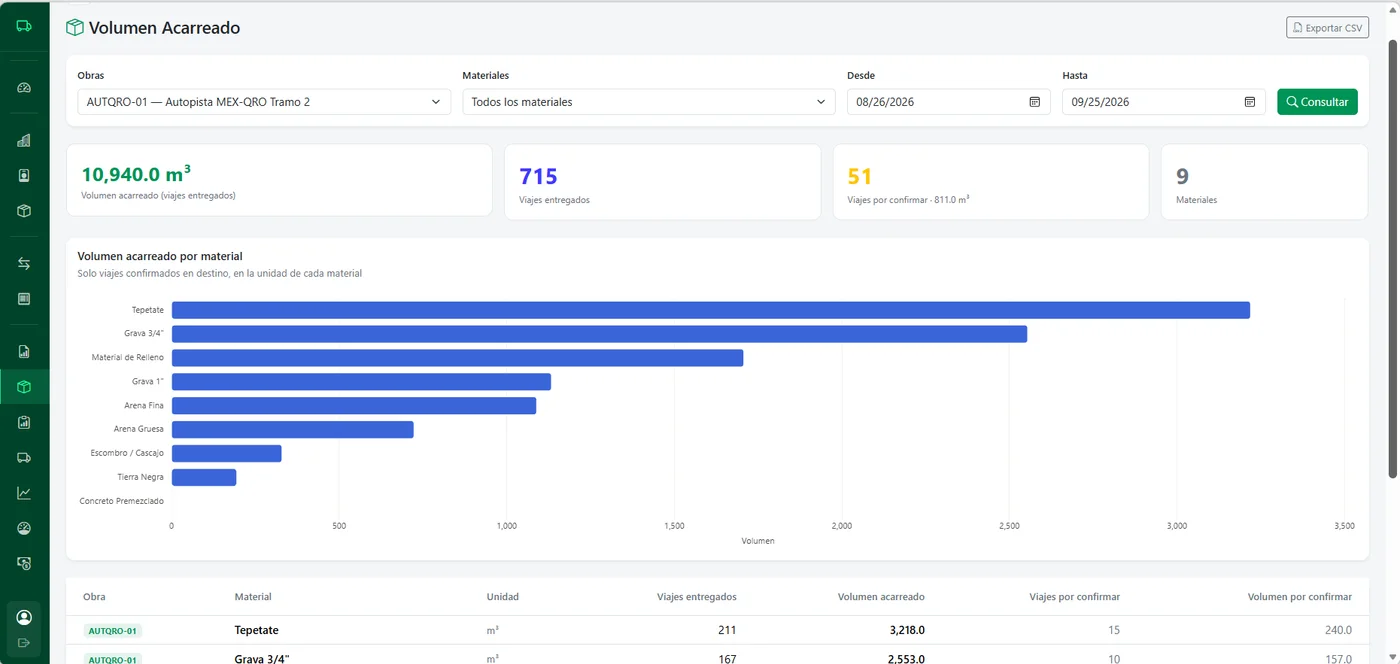Click the 'Viajes entregados' column header
Image resolution: width=1400 pixels, height=664 pixels.
(x=696, y=597)
